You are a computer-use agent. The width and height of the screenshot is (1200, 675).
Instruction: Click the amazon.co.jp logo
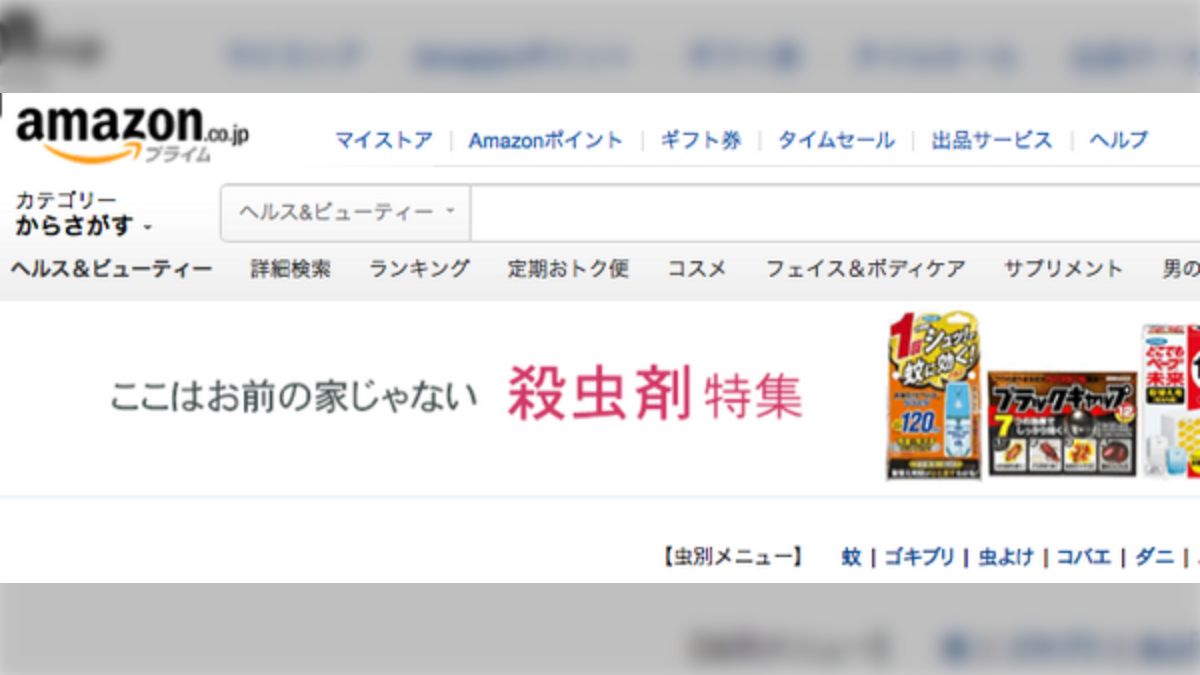(x=132, y=132)
